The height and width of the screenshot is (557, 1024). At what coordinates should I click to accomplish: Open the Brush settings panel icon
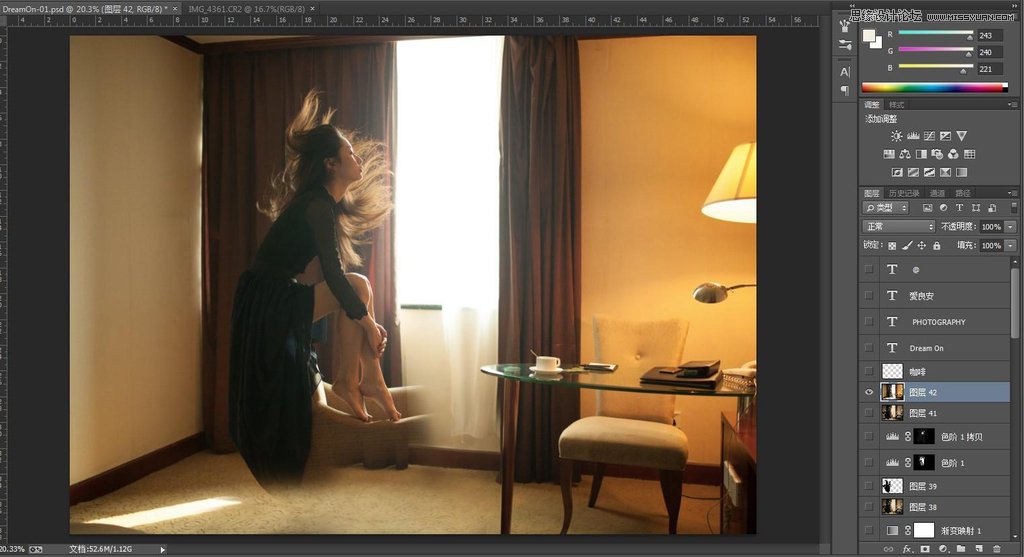pyautogui.click(x=845, y=45)
